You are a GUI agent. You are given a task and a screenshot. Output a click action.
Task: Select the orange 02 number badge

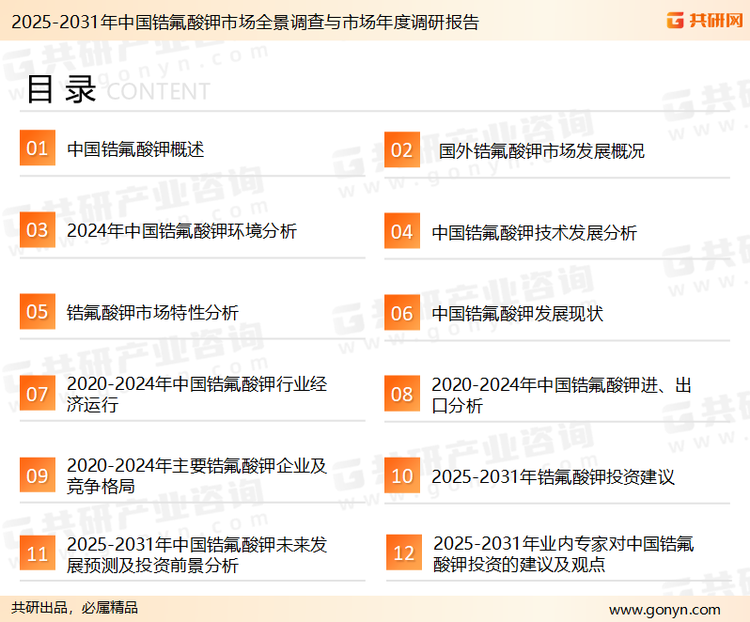coord(402,150)
